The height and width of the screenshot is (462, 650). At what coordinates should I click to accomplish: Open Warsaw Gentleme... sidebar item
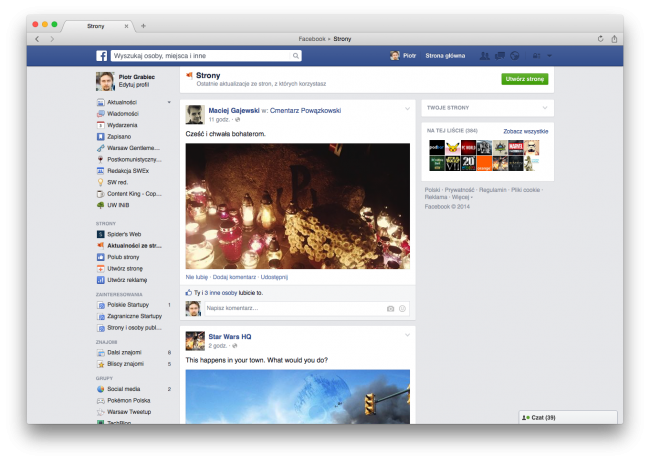[133, 148]
